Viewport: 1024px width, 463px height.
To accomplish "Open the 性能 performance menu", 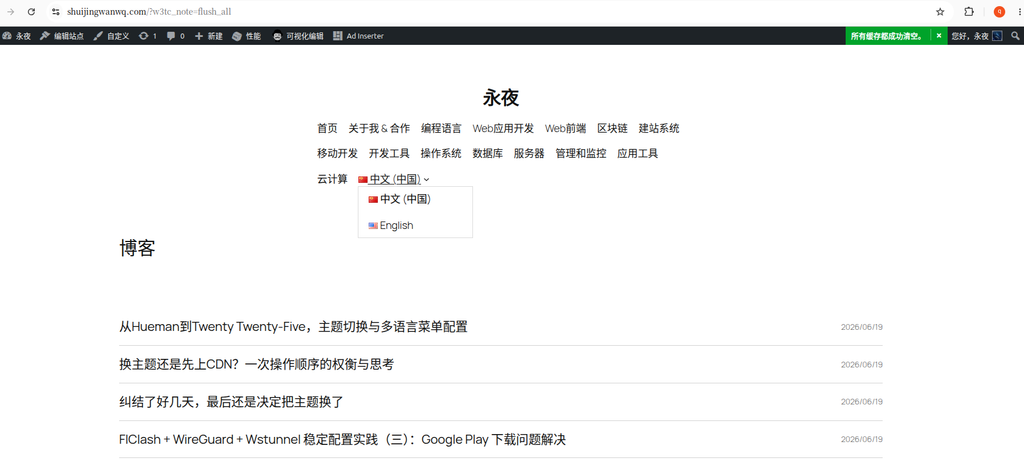I will pos(247,36).
